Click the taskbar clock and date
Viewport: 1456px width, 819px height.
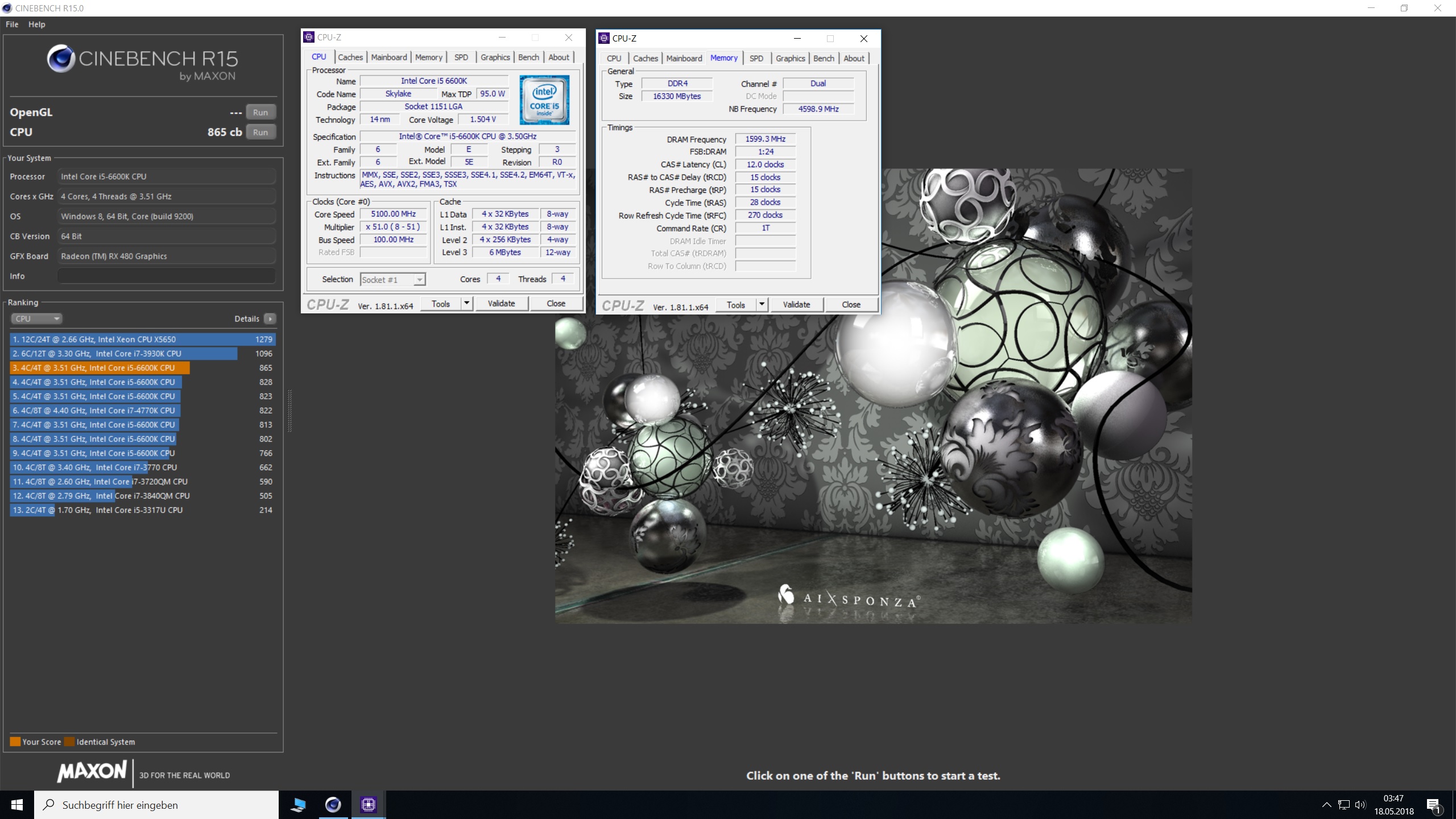pyautogui.click(x=1394, y=805)
